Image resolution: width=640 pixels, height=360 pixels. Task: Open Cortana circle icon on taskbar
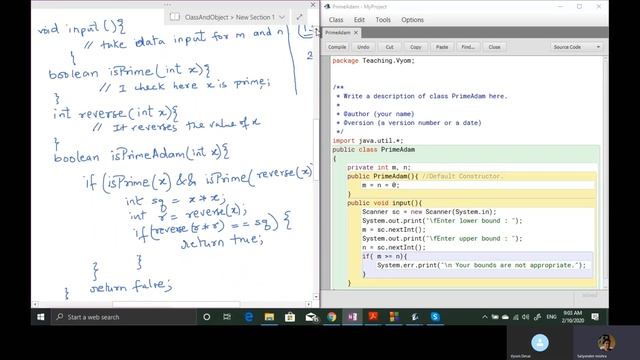207,317
